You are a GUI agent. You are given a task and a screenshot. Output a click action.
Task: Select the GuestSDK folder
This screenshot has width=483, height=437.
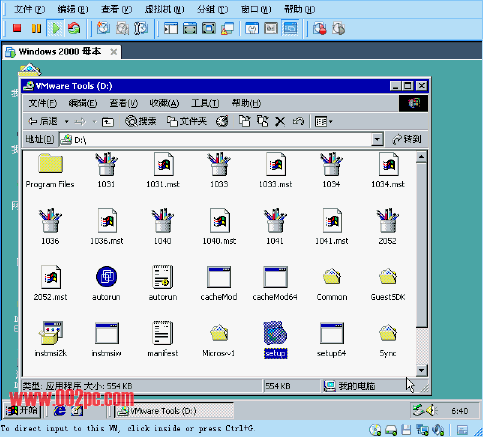388,283
